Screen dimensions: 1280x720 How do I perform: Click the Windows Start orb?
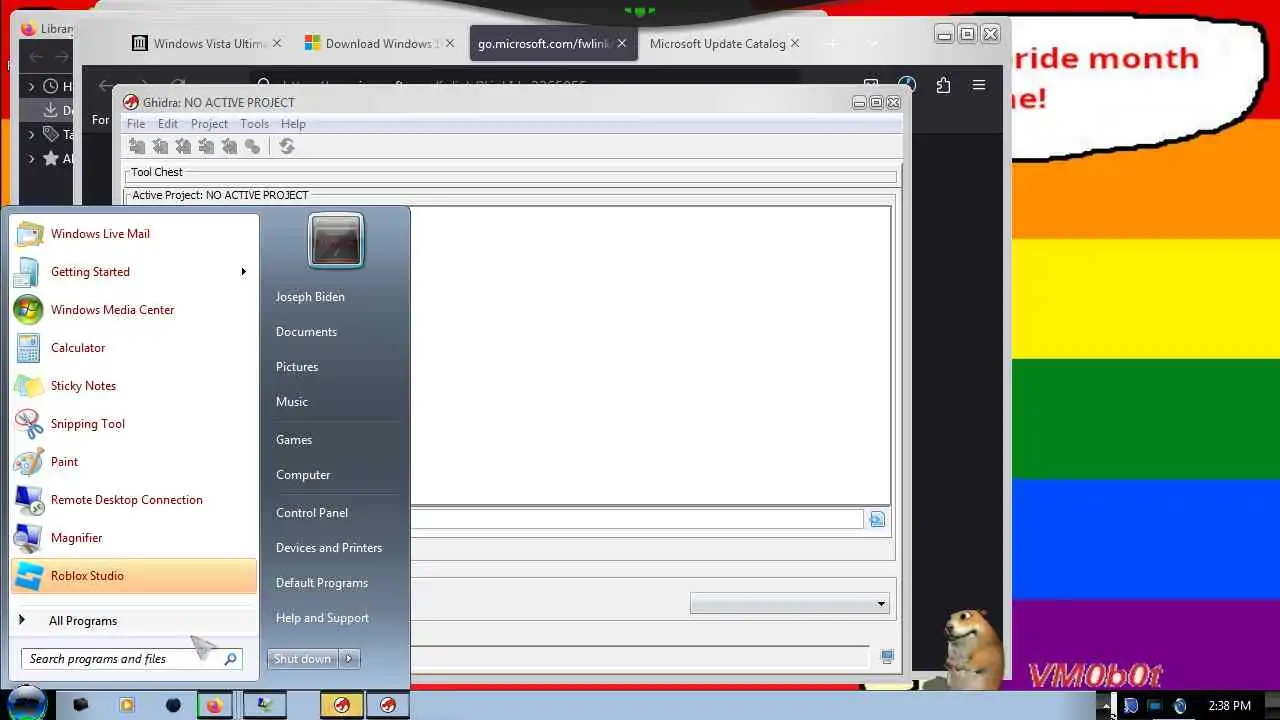[27, 703]
